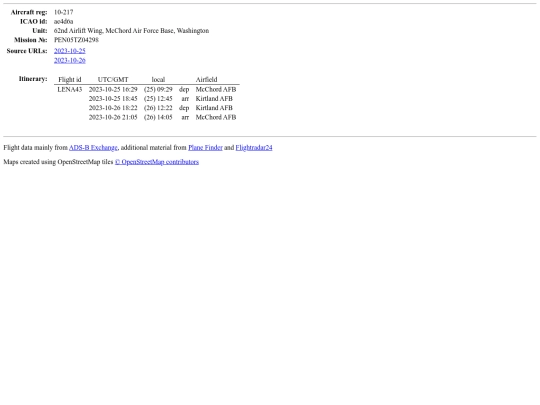
Task: Open OpenStreetMap contributors link
Action: tap(157, 162)
